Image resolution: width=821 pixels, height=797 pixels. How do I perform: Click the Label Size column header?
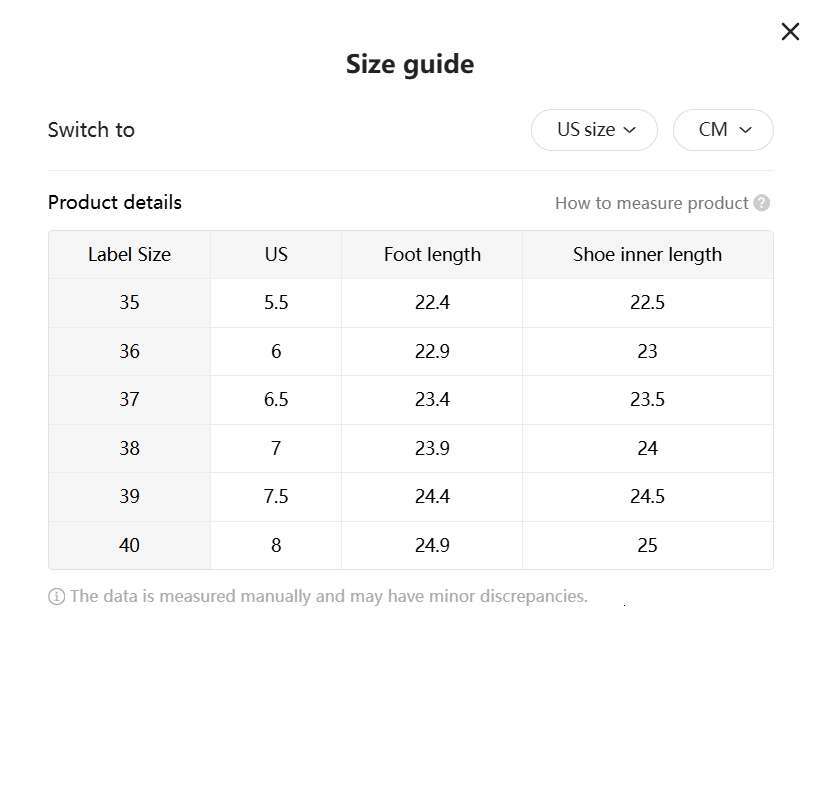click(x=129, y=255)
